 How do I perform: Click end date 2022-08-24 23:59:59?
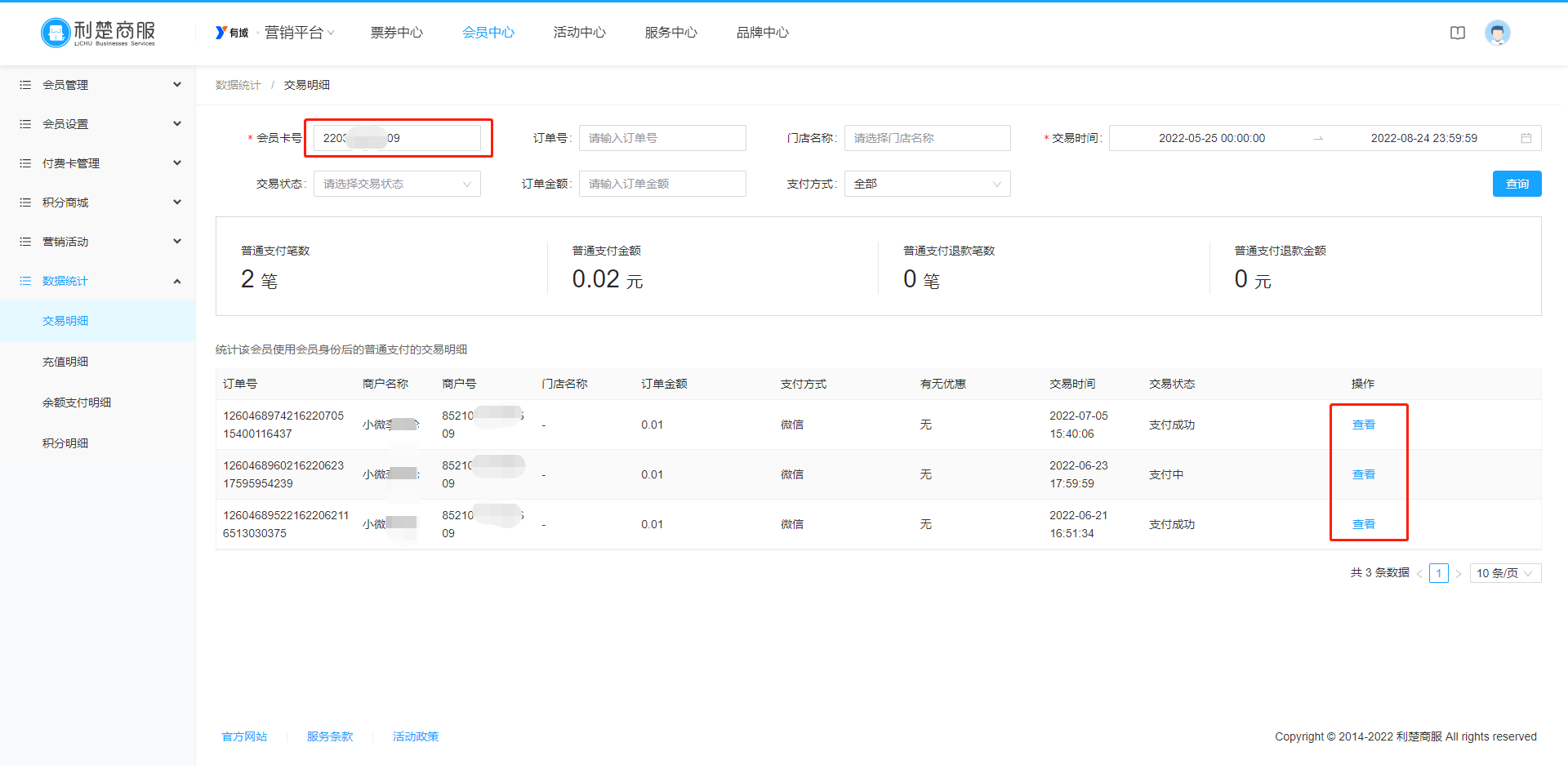(x=1424, y=138)
